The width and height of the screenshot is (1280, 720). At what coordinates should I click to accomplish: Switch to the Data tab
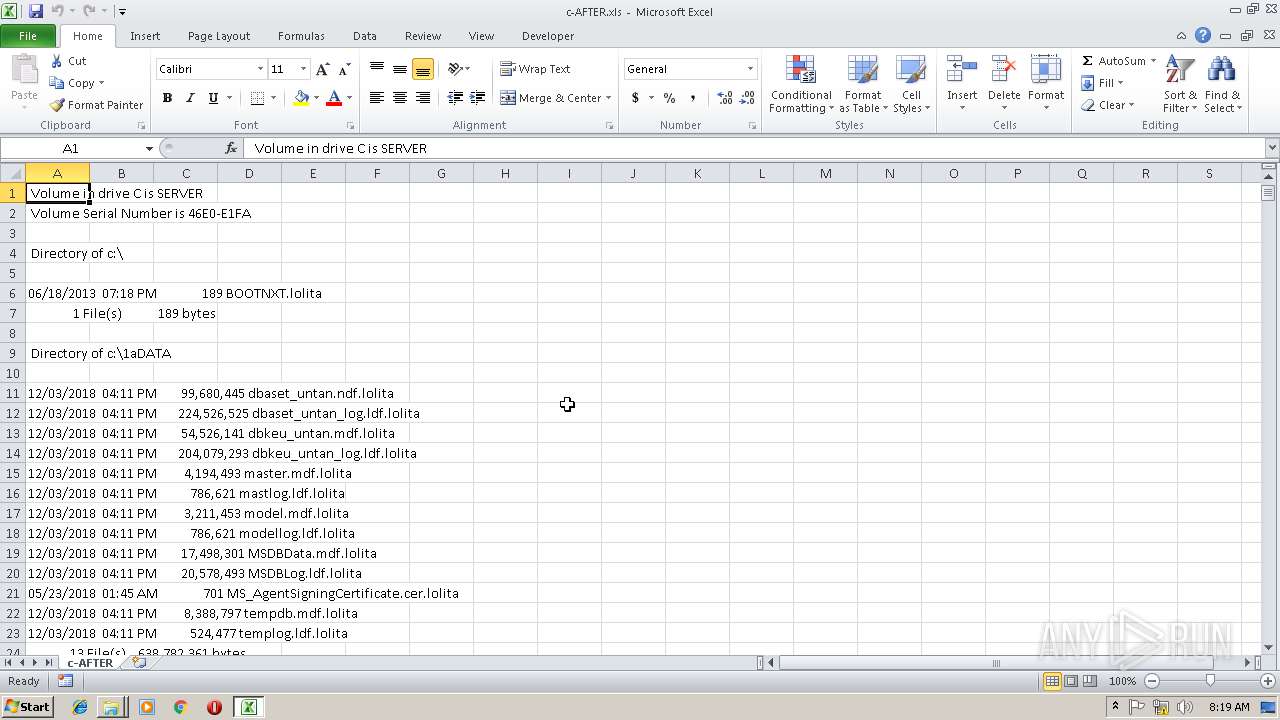click(365, 36)
